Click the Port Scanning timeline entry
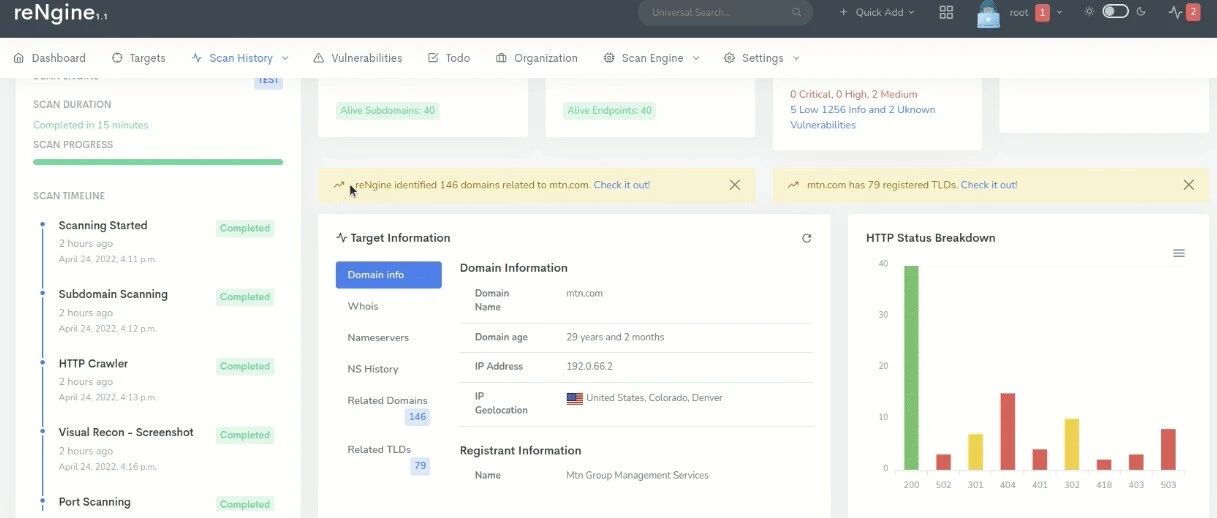The image size is (1217, 518). 95,502
